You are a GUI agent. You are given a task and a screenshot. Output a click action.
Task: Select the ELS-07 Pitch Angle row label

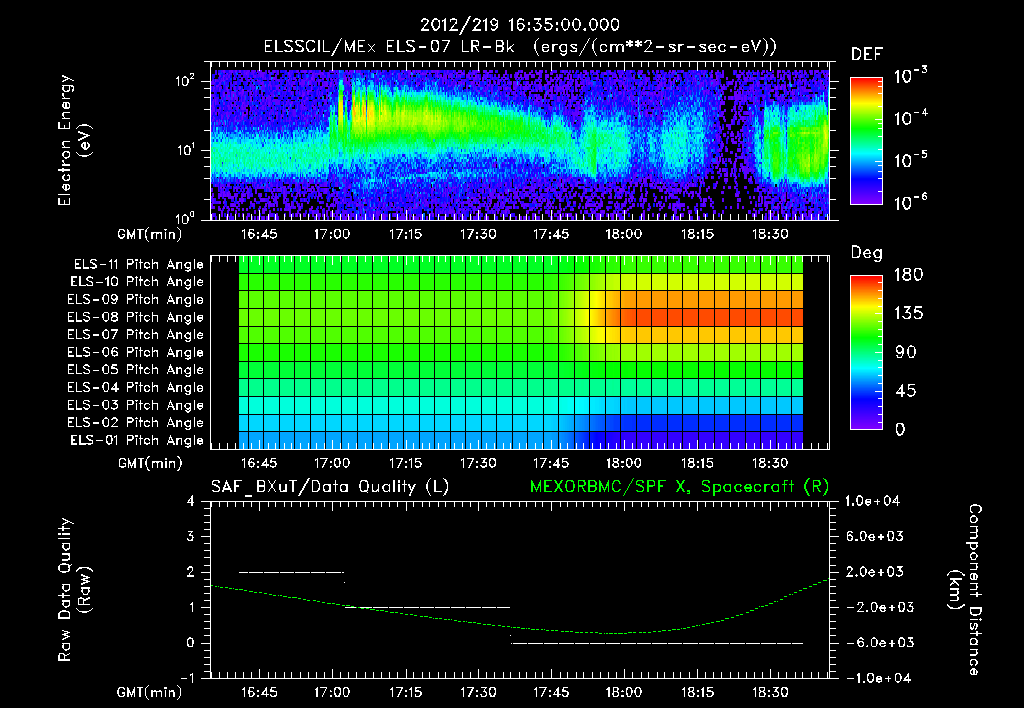pyautogui.click(x=135, y=334)
